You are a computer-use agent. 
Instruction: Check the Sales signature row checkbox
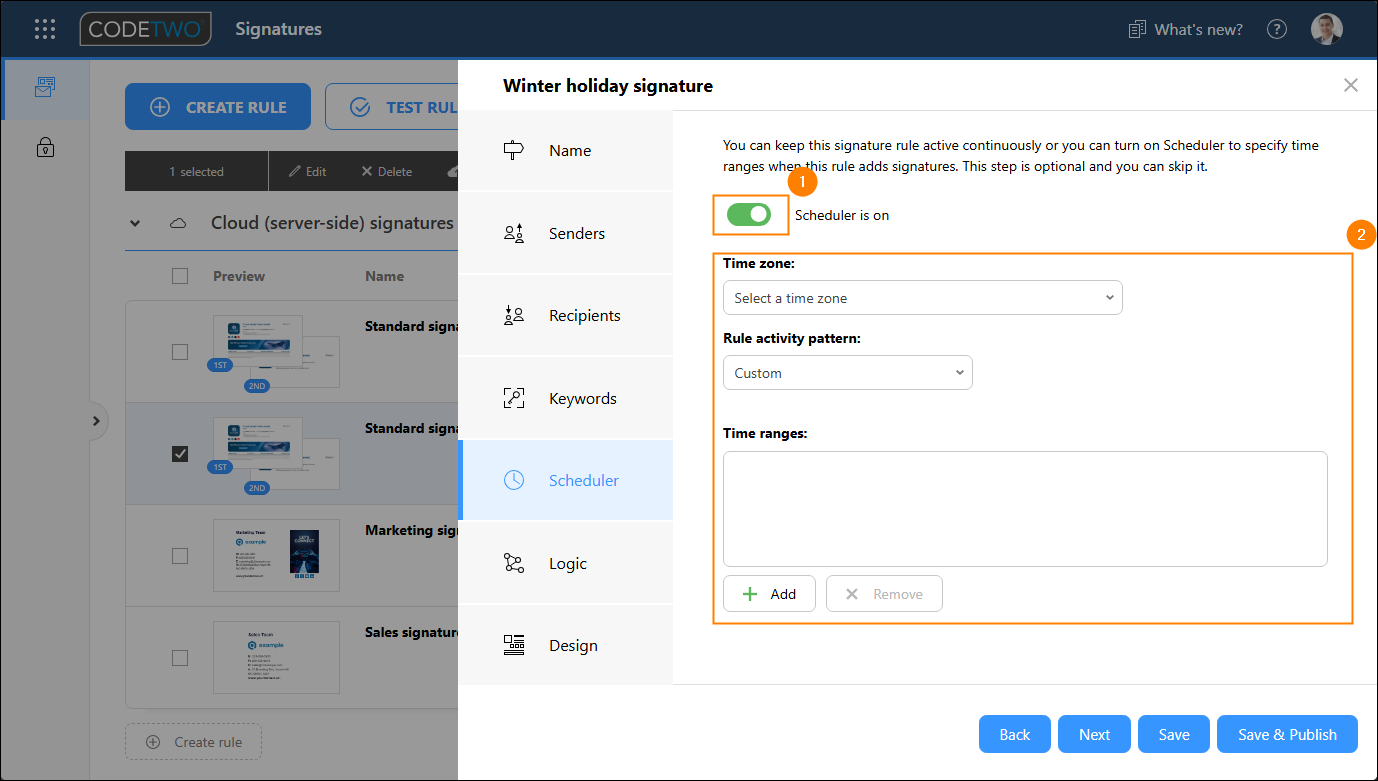click(x=180, y=658)
